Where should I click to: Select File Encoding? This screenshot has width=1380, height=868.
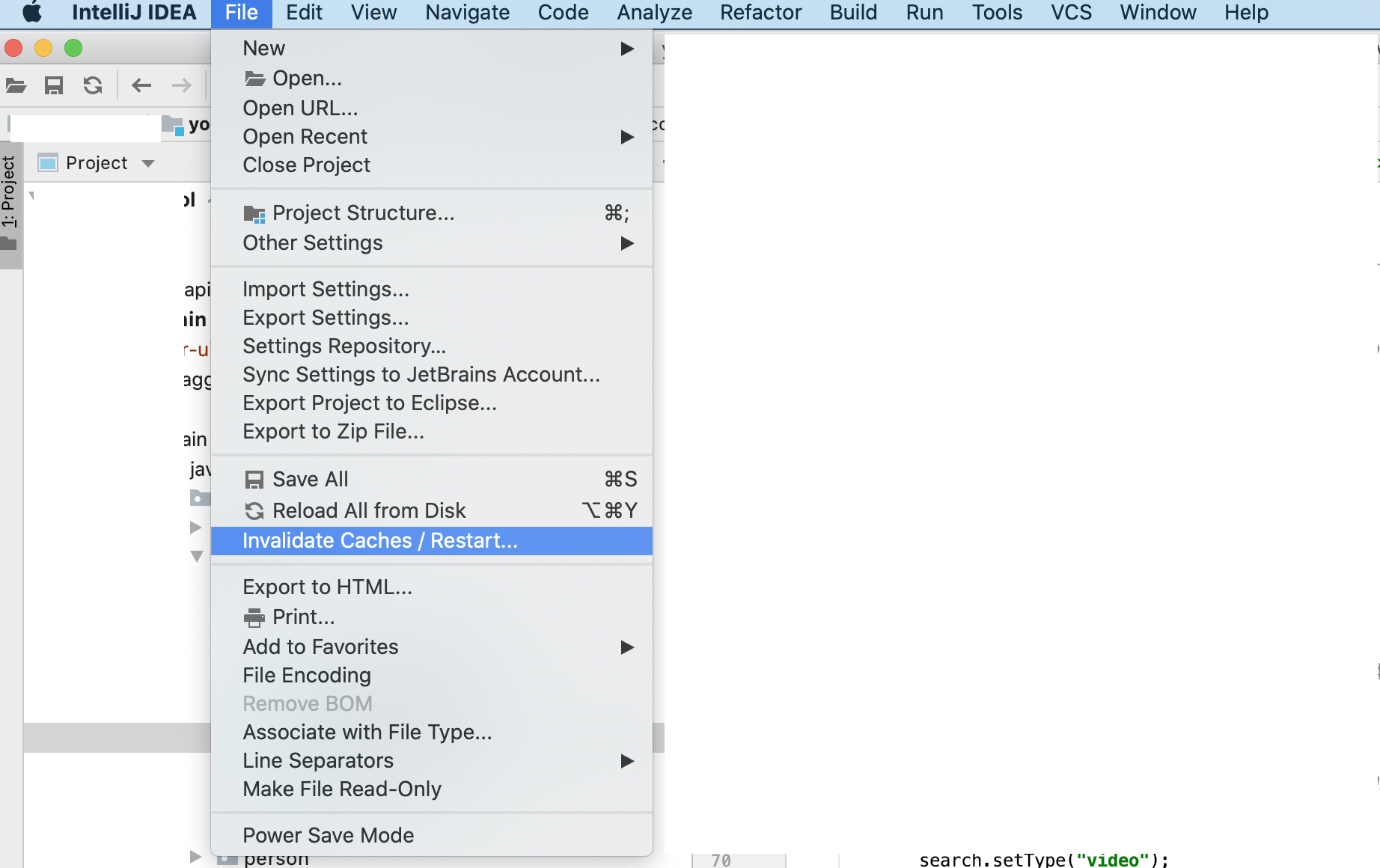[432, 676]
